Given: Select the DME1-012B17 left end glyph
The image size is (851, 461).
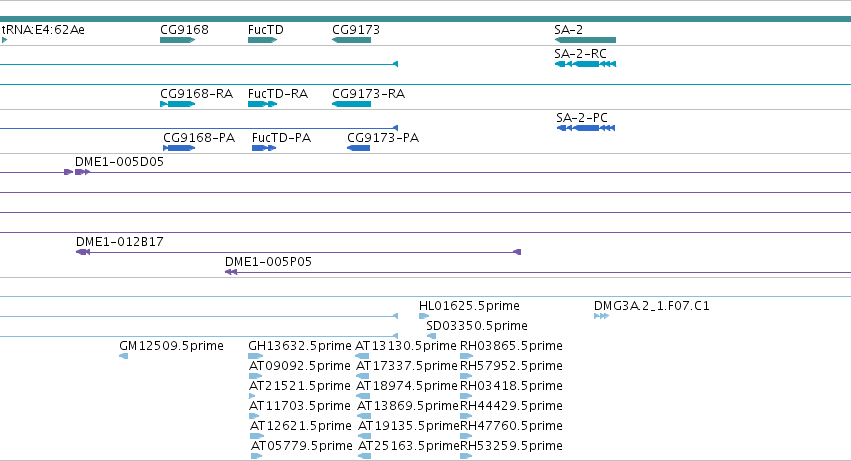Looking at the screenshot, I should point(82,252).
